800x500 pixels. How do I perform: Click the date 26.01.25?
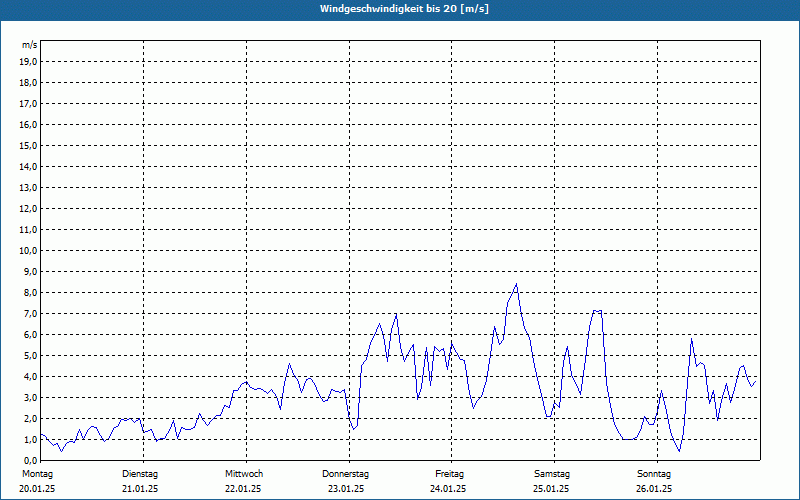pos(654,489)
